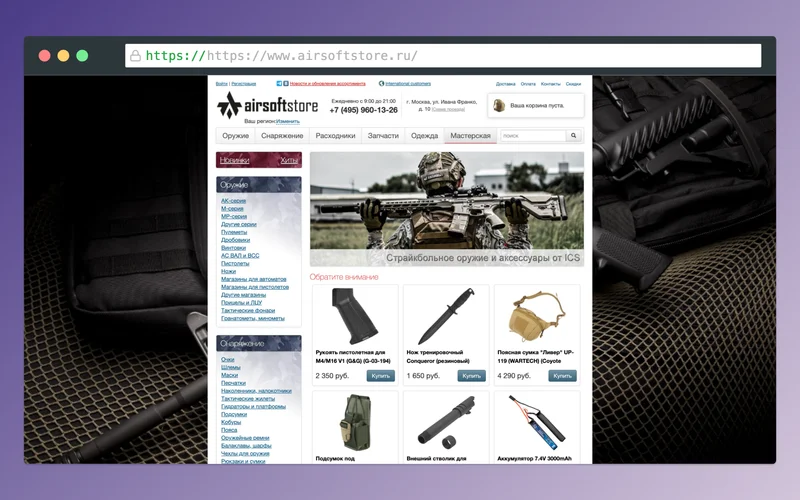Open the Тактические жилеты category
This screenshot has height=500, width=800.
tap(248, 398)
